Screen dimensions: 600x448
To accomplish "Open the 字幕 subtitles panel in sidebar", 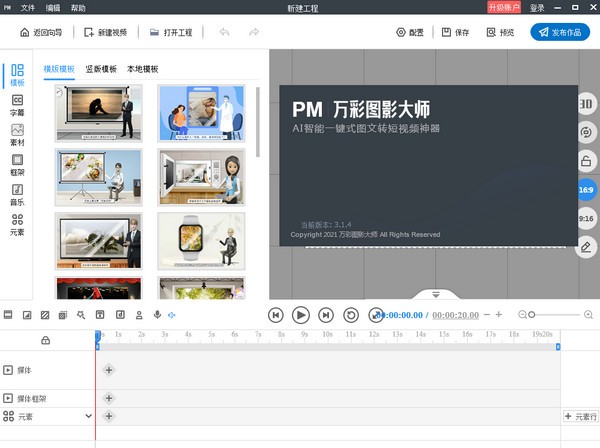I will tap(17, 105).
